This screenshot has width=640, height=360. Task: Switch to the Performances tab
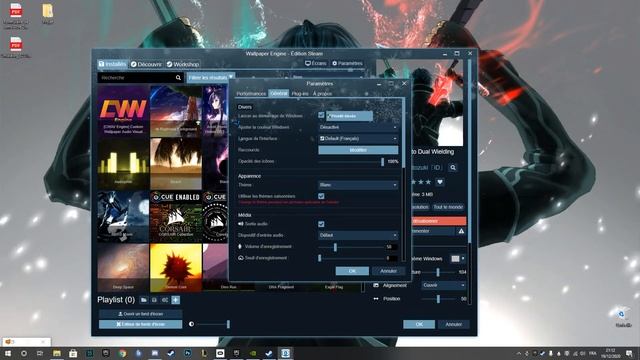(x=251, y=93)
